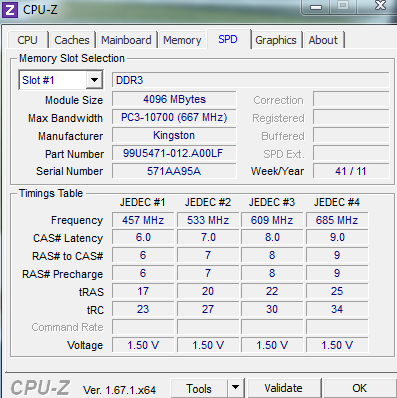Screen dimensions: 397x398
Task: Select the SPD tab
Action: (x=228, y=39)
